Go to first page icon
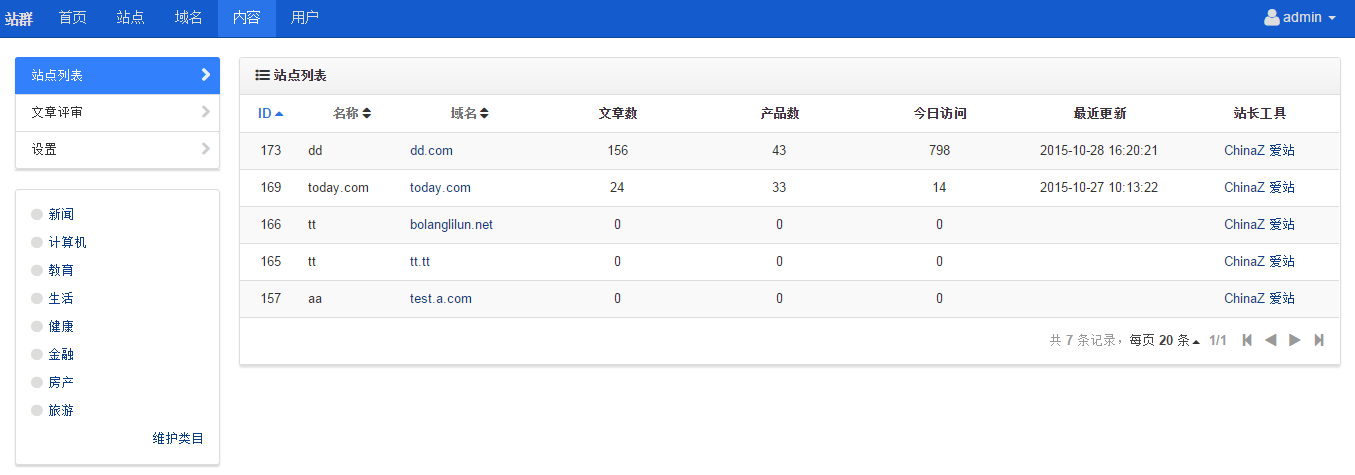This screenshot has height=475, width=1355. click(1247, 340)
